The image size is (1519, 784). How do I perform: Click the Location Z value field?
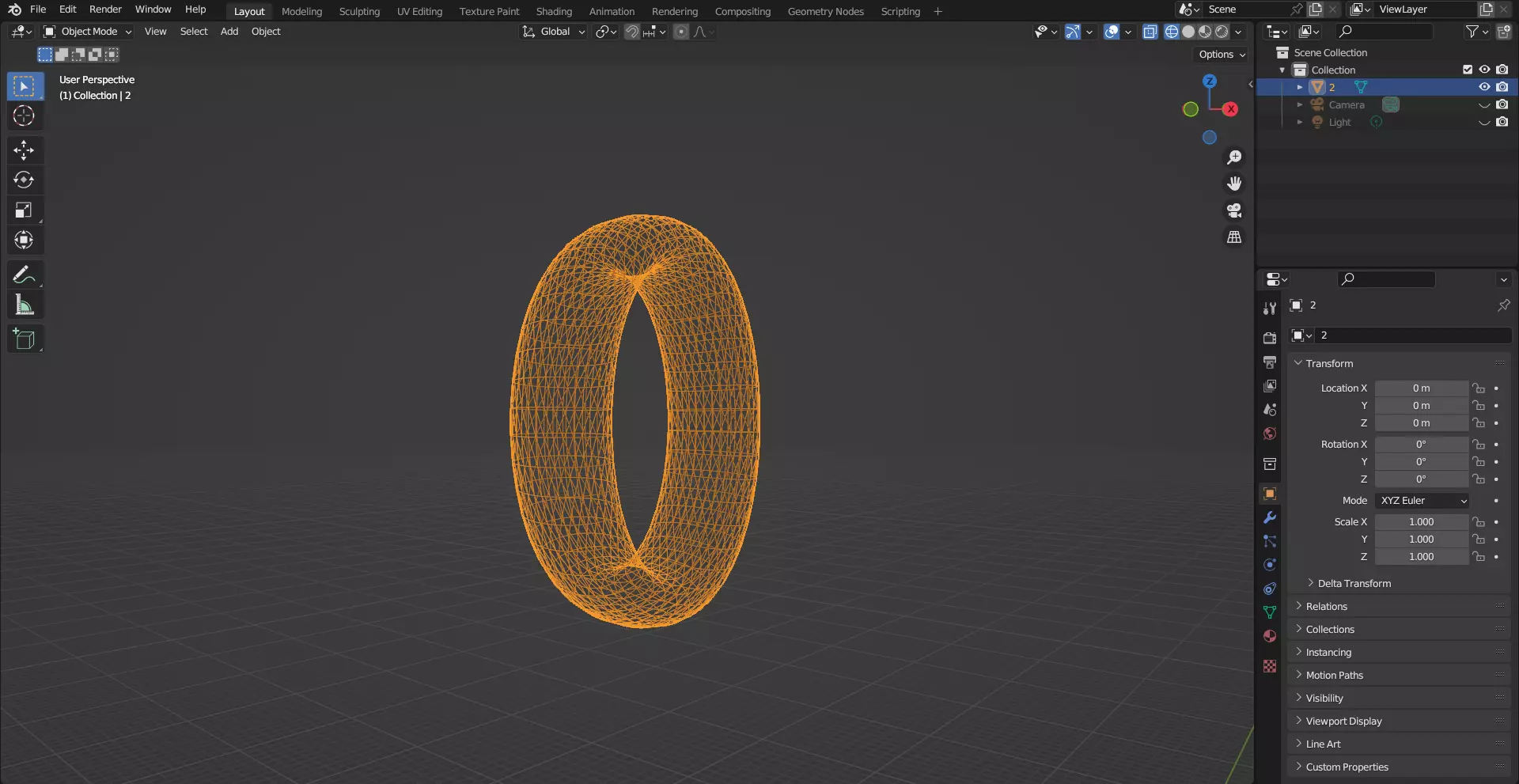(x=1421, y=423)
